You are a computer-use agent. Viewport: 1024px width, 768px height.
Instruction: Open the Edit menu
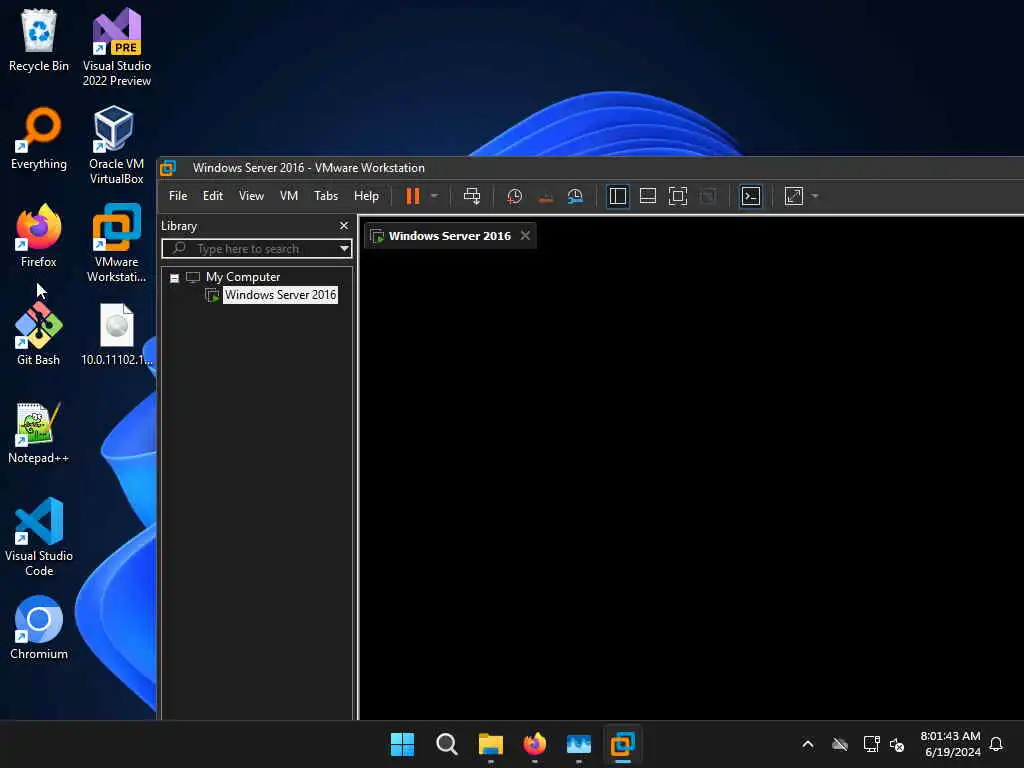[213, 196]
